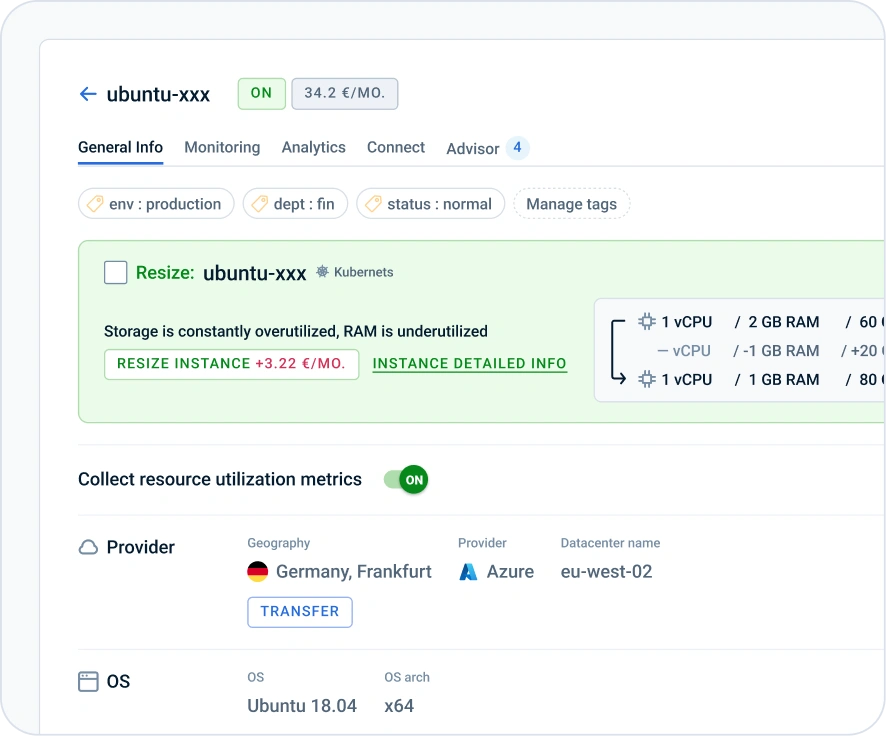Click the tag icon on dept : fin
886x736 pixels.
coord(259,203)
